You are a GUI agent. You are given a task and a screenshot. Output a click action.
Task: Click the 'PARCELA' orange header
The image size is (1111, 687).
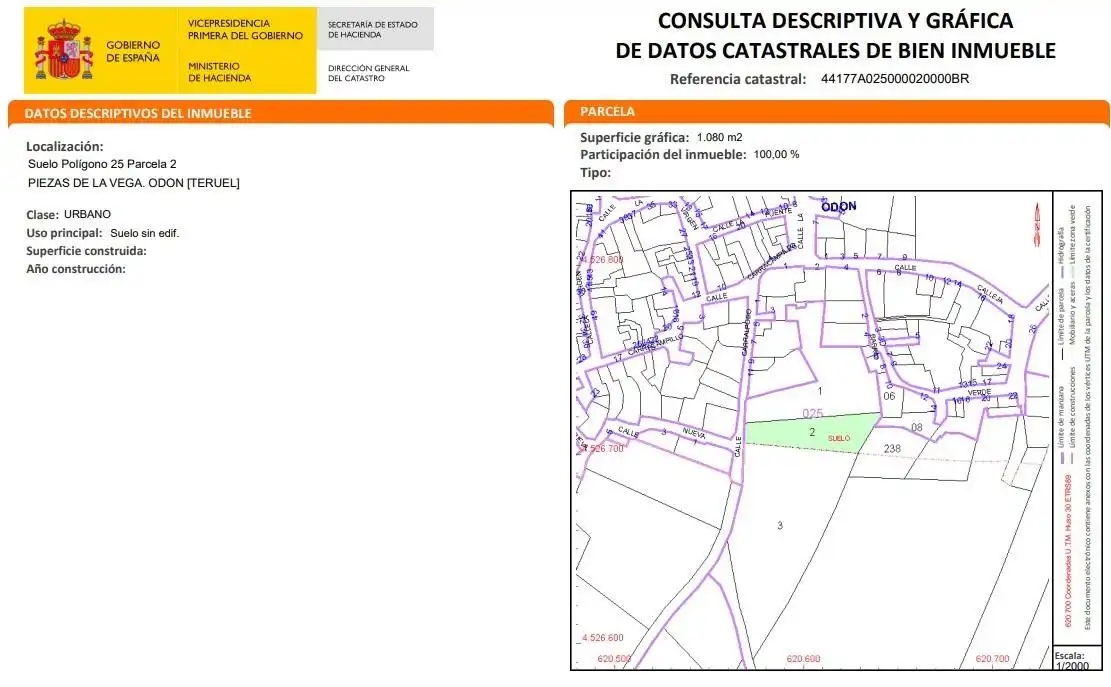tap(837, 112)
